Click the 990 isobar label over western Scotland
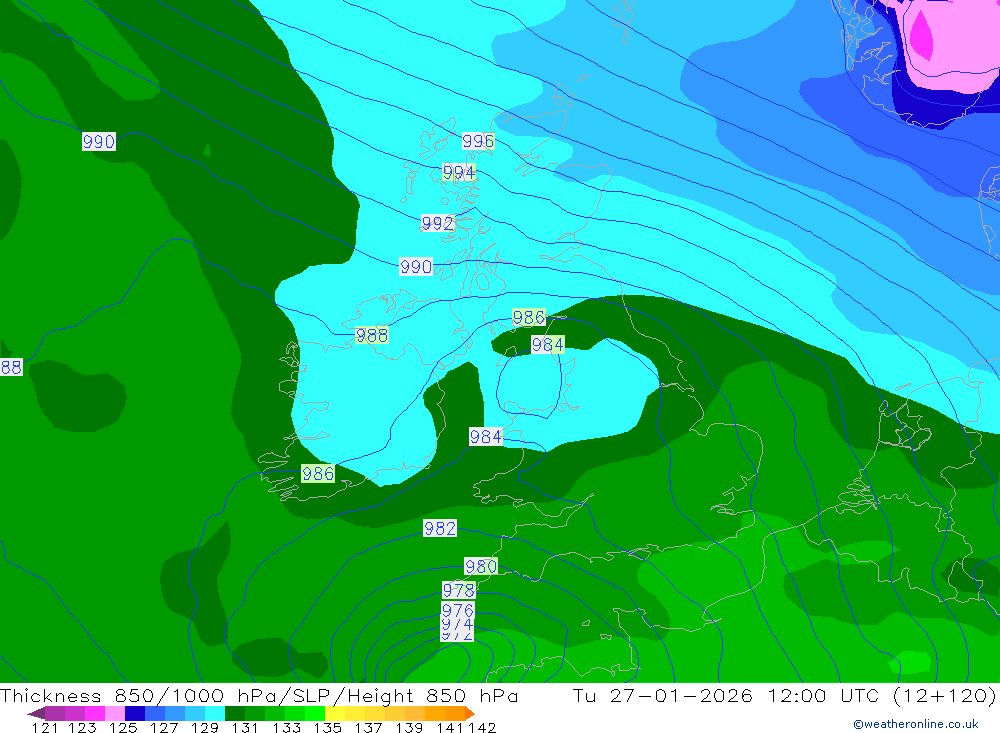The width and height of the screenshot is (1000, 733). [x=416, y=267]
